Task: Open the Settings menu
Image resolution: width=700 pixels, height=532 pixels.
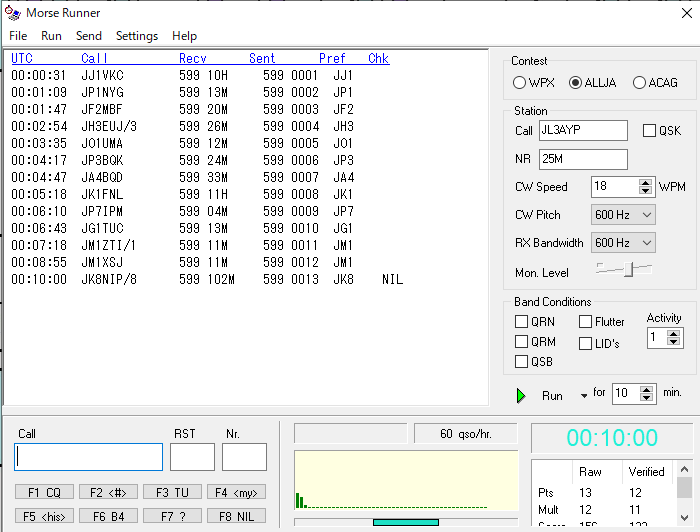Action: 137,36
